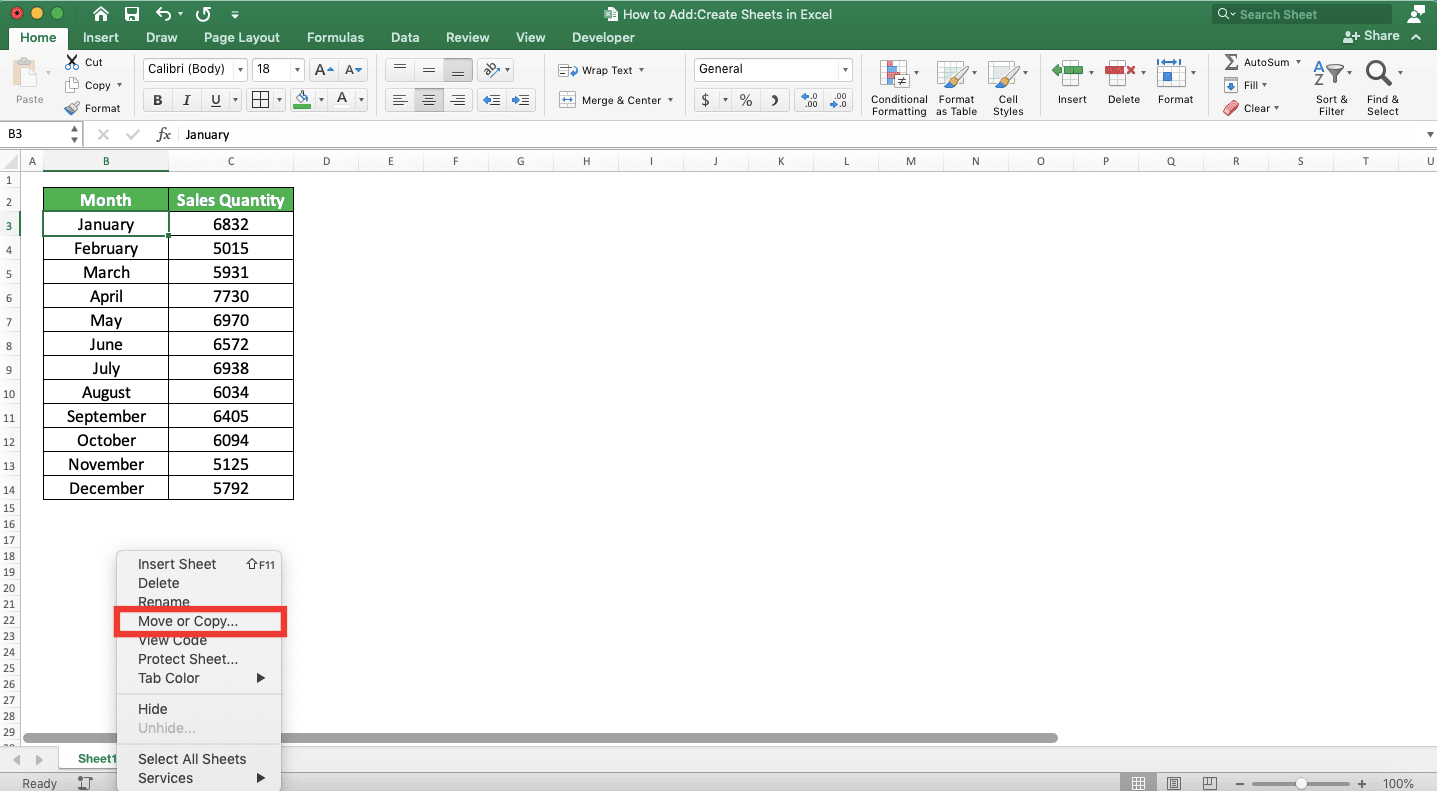The image size is (1437, 791).
Task: Click Protect Sheet in the context menu
Action: click(x=188, y=659)
